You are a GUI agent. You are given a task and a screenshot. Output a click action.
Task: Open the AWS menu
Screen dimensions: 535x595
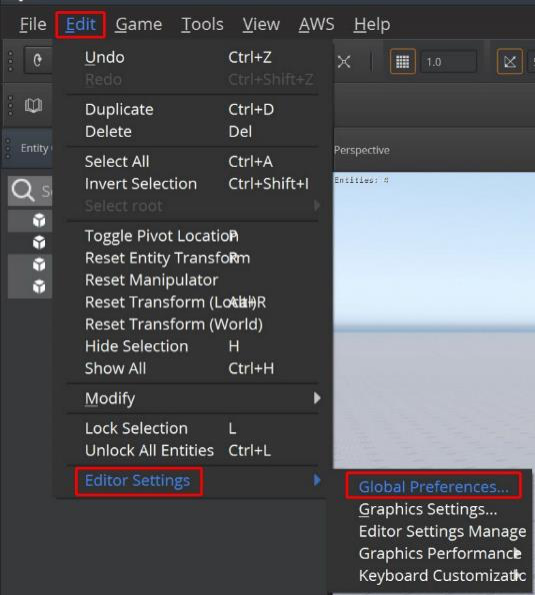tap(316, 25)
